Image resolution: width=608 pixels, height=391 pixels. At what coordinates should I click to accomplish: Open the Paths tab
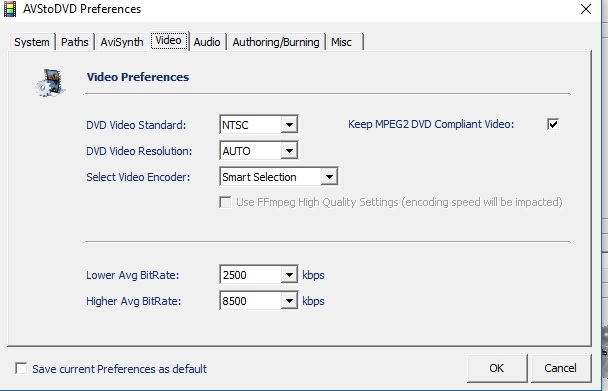pyautogui.click(x=75, y=42)
